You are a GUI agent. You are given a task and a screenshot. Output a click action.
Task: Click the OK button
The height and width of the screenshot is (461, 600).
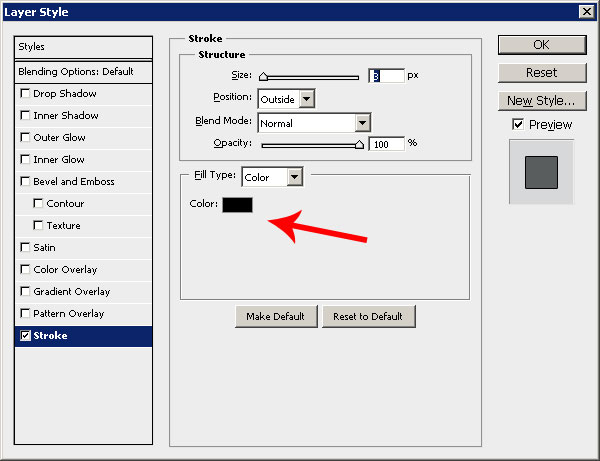(541, 45)
